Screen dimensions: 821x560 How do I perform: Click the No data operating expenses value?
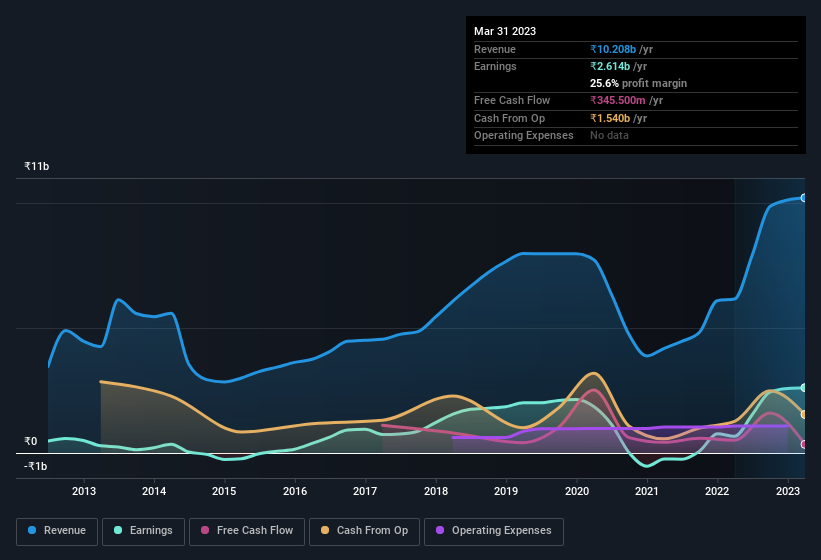609,135
